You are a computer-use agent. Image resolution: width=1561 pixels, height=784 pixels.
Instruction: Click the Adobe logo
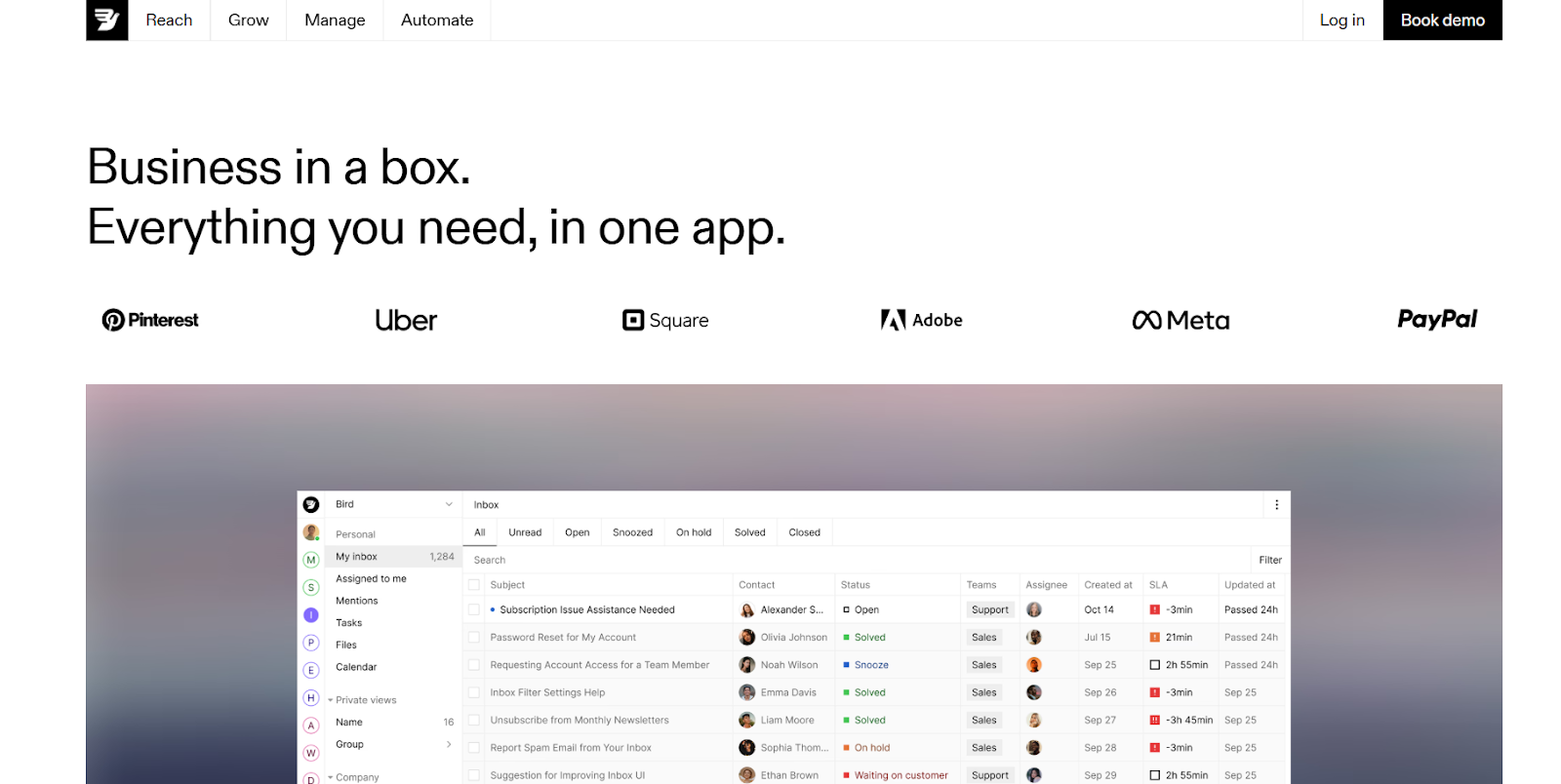click(x=921, y=320)
